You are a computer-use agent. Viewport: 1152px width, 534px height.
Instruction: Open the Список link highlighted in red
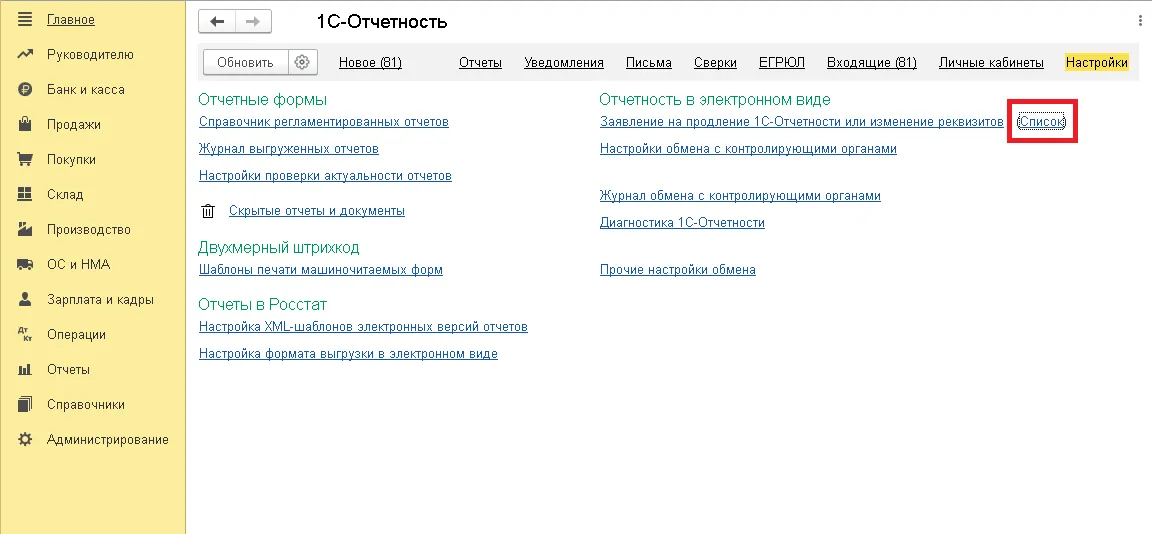[1041, 122]
